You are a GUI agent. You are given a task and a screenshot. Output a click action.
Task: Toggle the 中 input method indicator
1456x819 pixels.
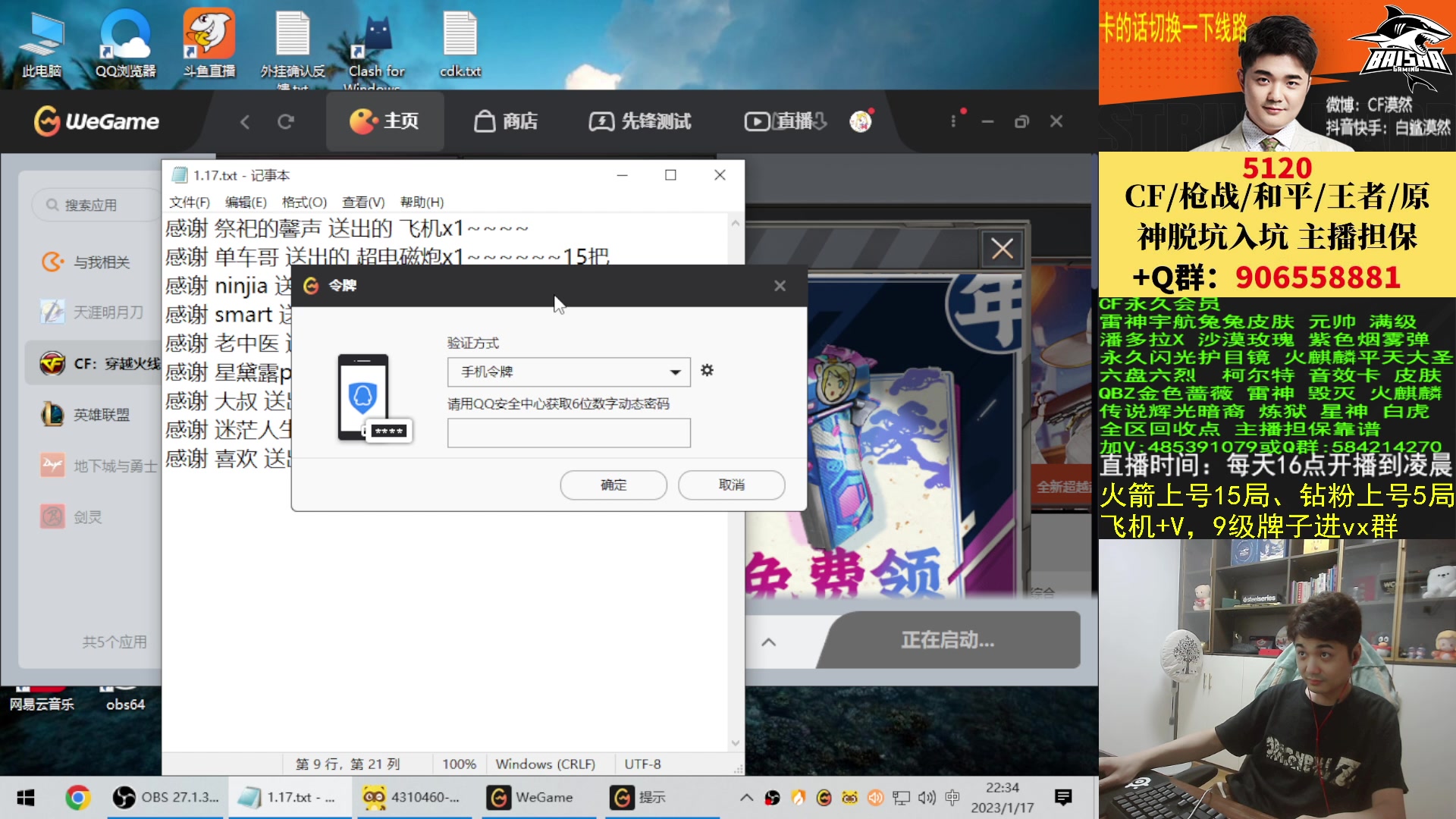click(952, 798)
